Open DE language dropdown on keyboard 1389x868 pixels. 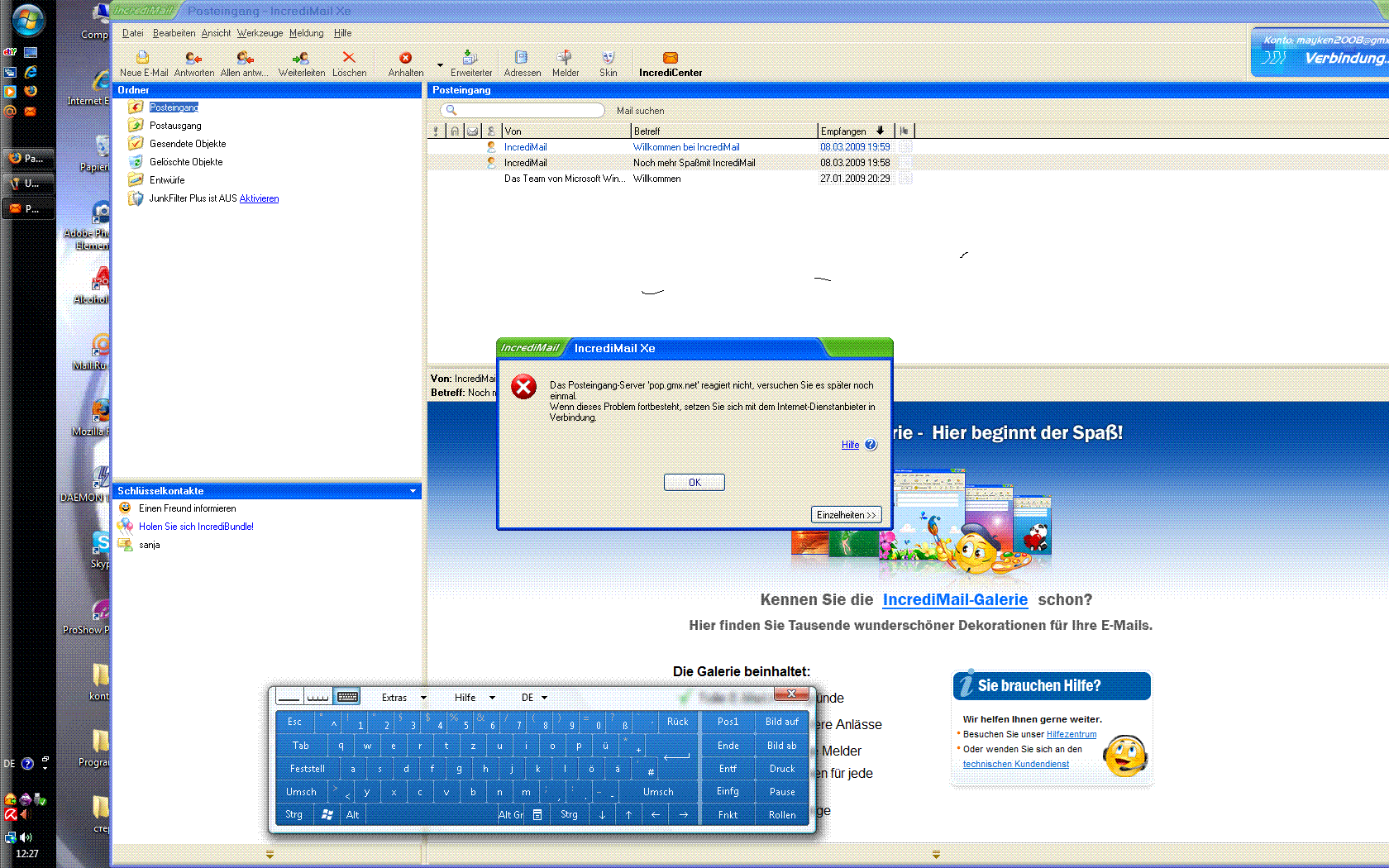point(534,698)
